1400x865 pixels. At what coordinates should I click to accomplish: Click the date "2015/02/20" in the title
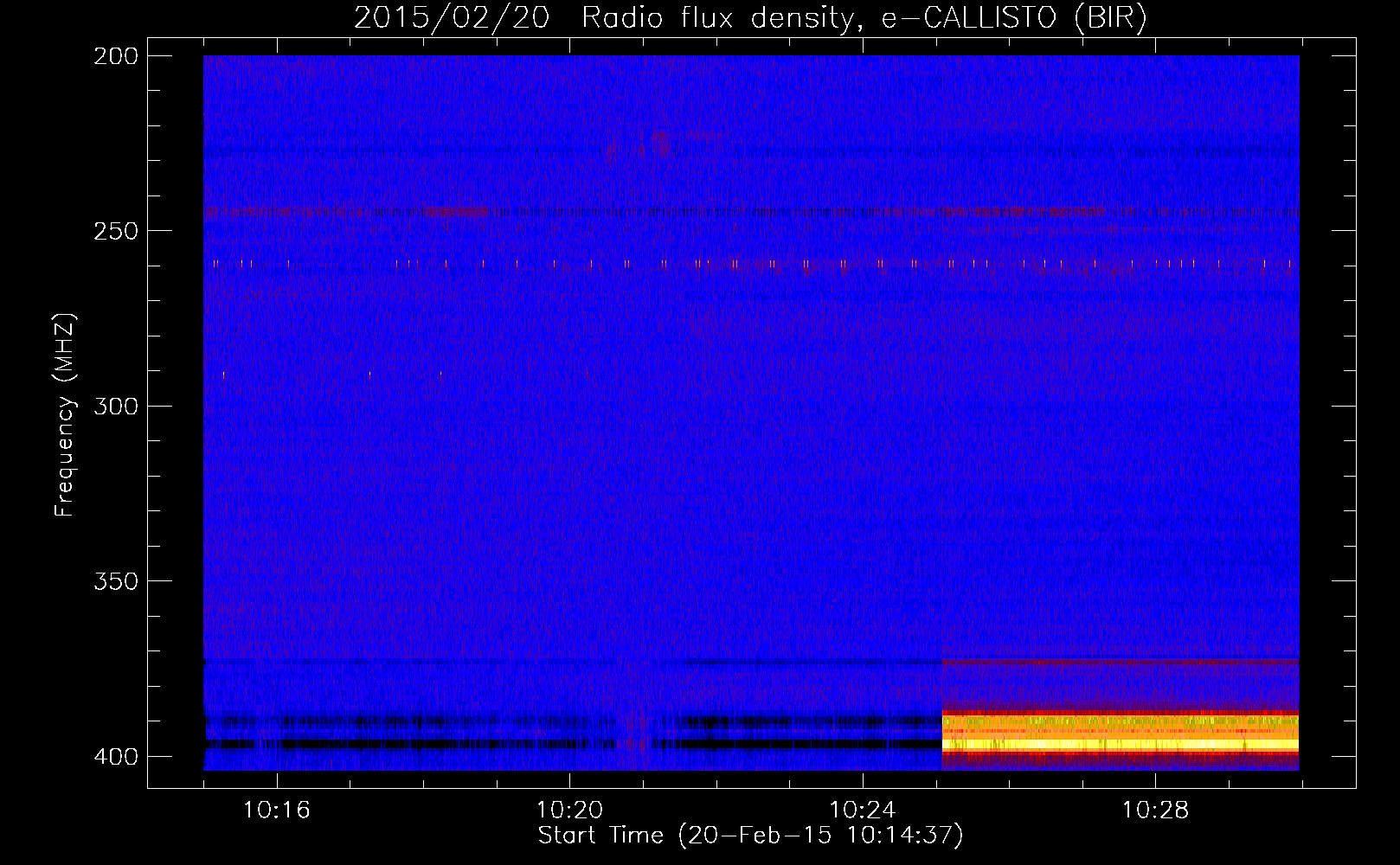452,18
